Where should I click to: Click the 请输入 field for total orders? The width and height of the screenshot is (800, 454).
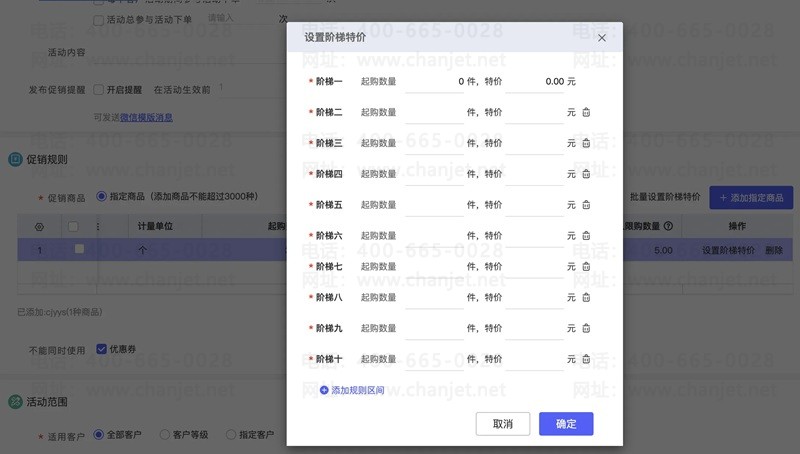click(240, 18)
